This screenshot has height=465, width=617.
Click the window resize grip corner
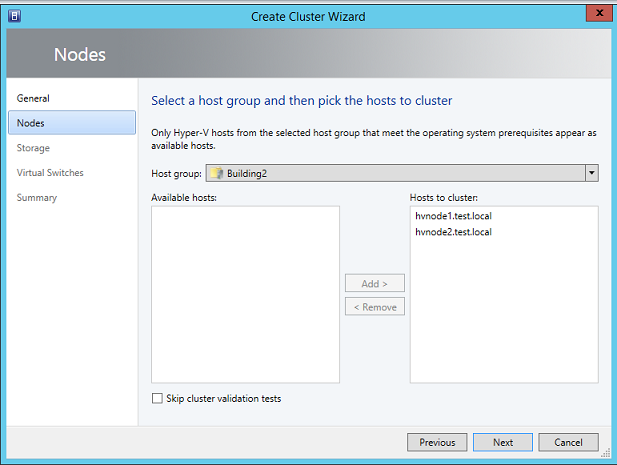606,453
